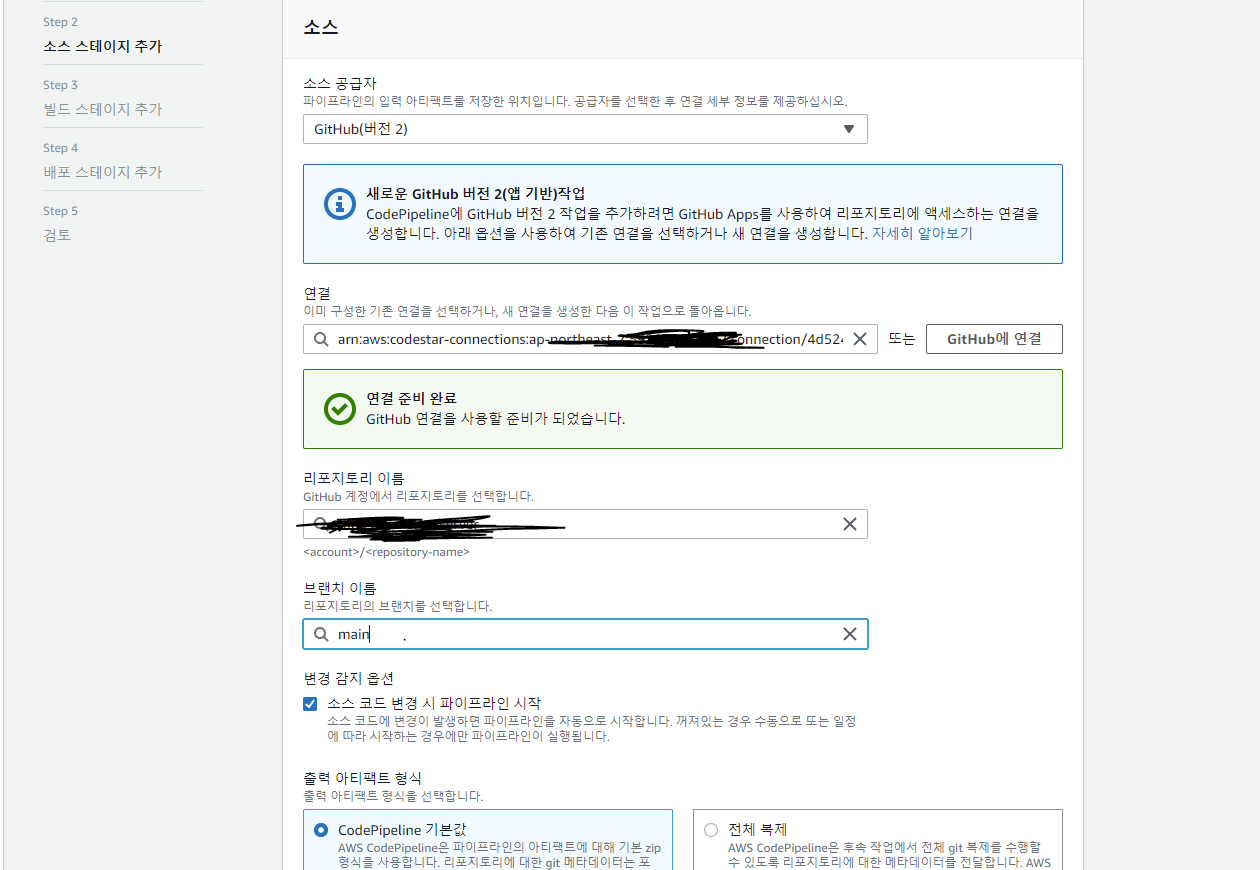Toggle 소스 코드 변경 시 파이프라인 시작 checkbox
This screenshot has width=1260, height=870.
[x=310, y=703]
